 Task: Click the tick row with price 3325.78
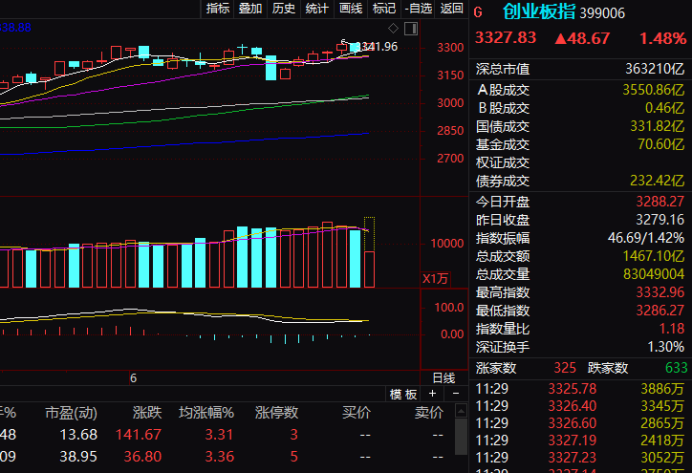point(580,389)
